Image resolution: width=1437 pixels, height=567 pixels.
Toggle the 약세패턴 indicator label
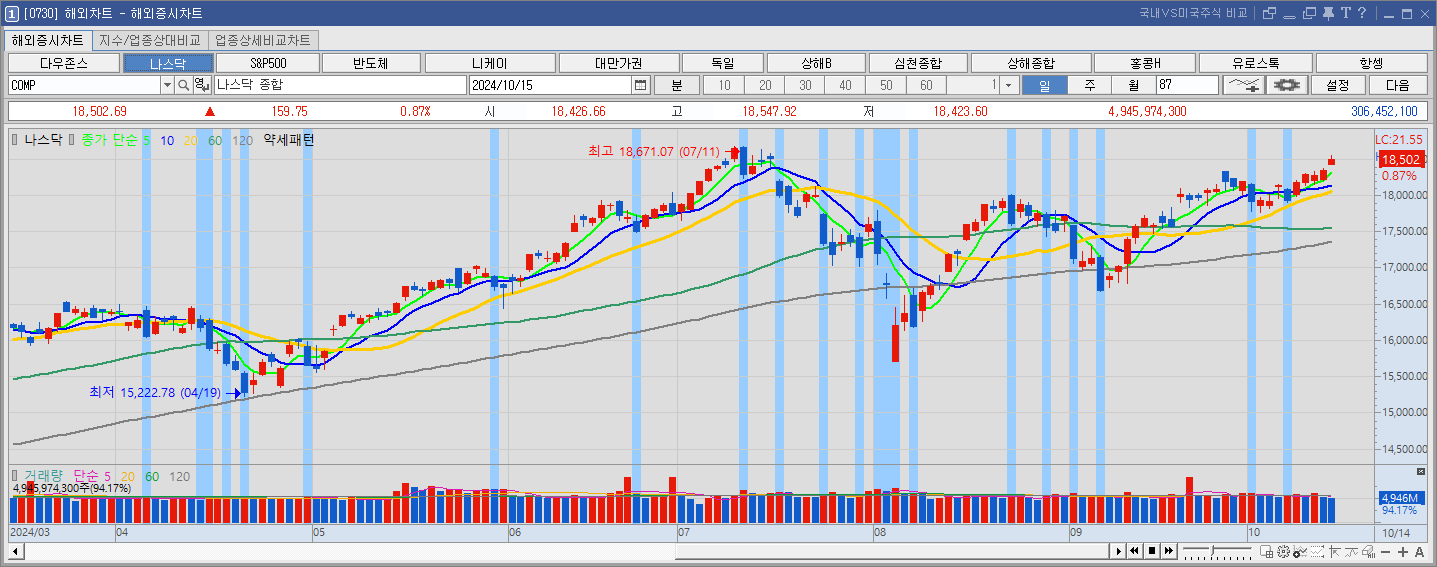(288, 140)
